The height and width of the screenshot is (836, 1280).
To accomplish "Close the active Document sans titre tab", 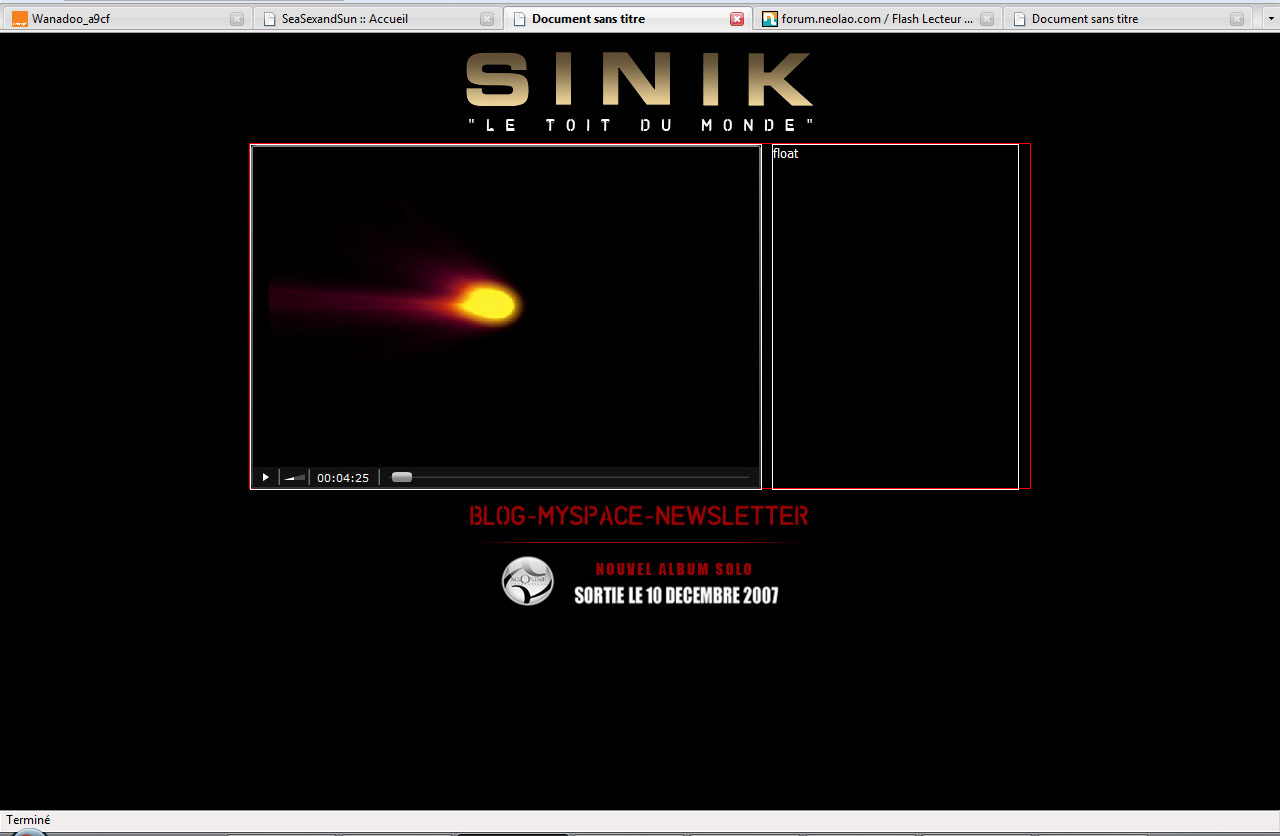I will coord(737,19).
